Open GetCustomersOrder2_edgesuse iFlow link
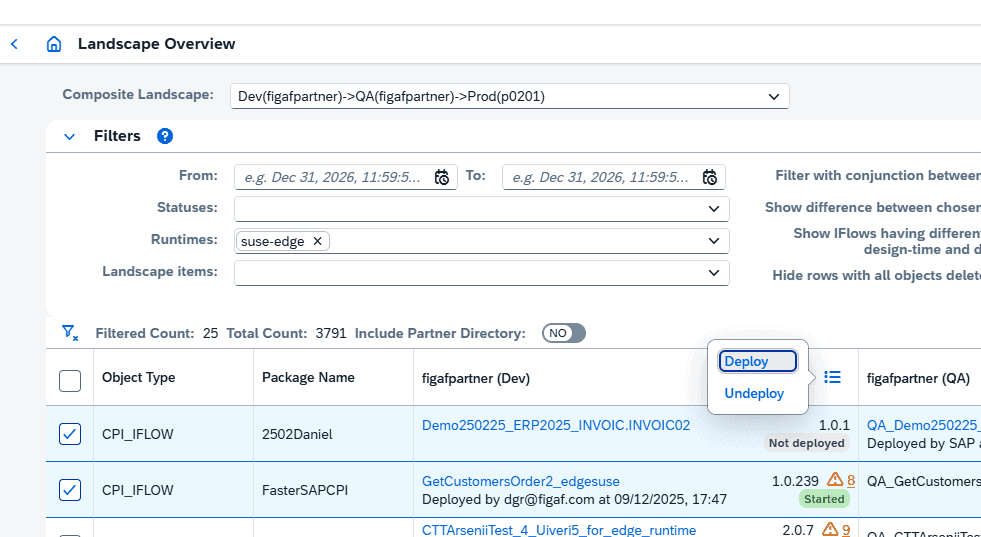Viewport: 981px width, 537px height. click(521, 481)
